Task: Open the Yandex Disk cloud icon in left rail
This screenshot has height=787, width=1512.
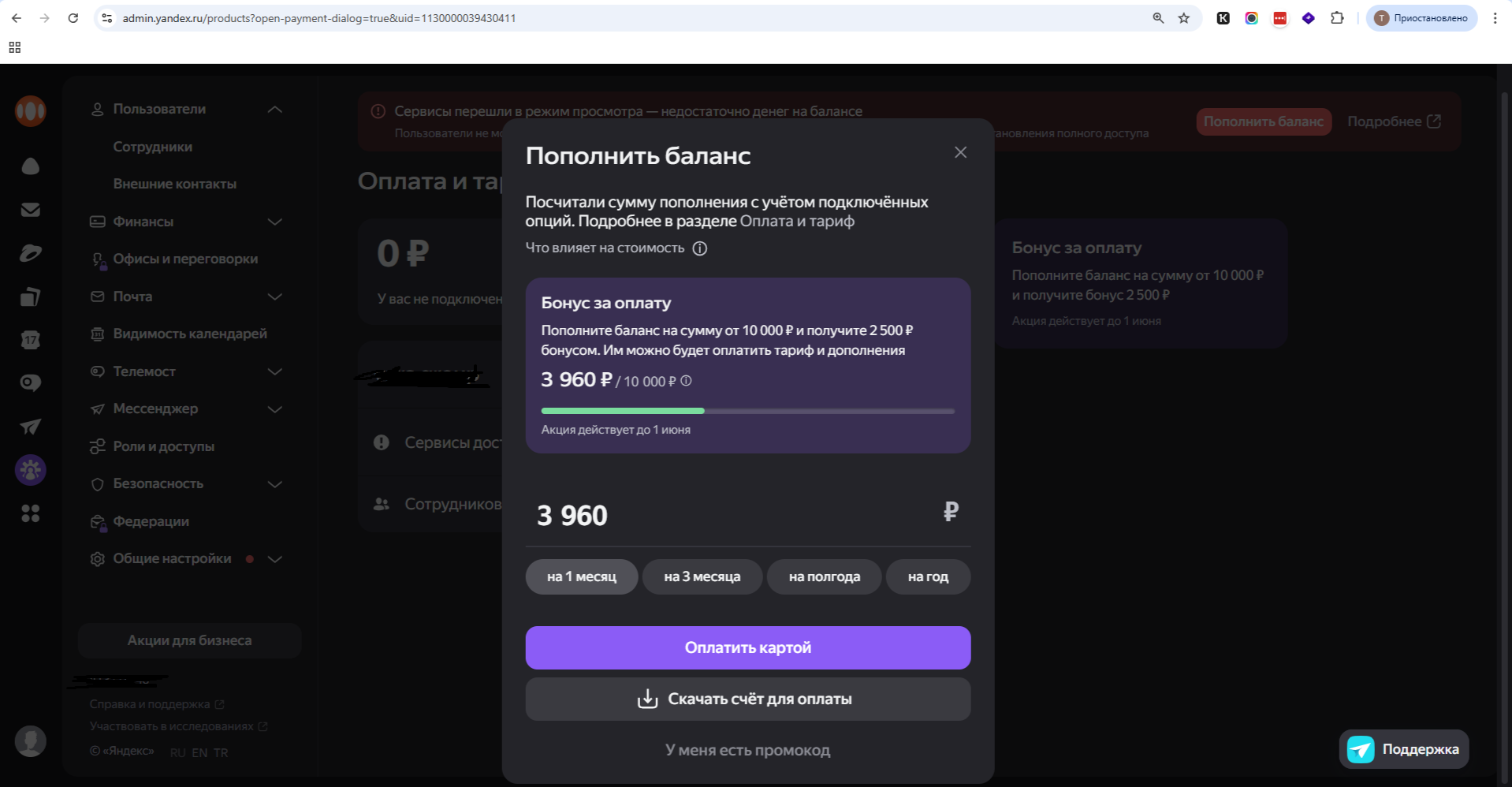Action: (x=30, y=166)
